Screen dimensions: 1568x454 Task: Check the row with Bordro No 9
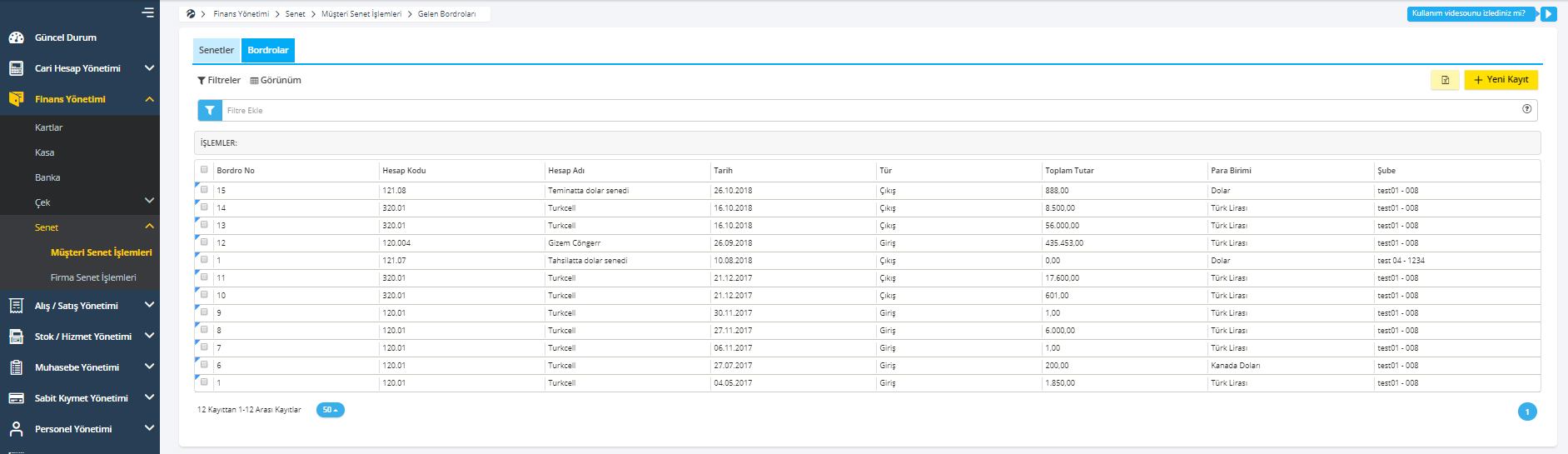tap(204, 312)
